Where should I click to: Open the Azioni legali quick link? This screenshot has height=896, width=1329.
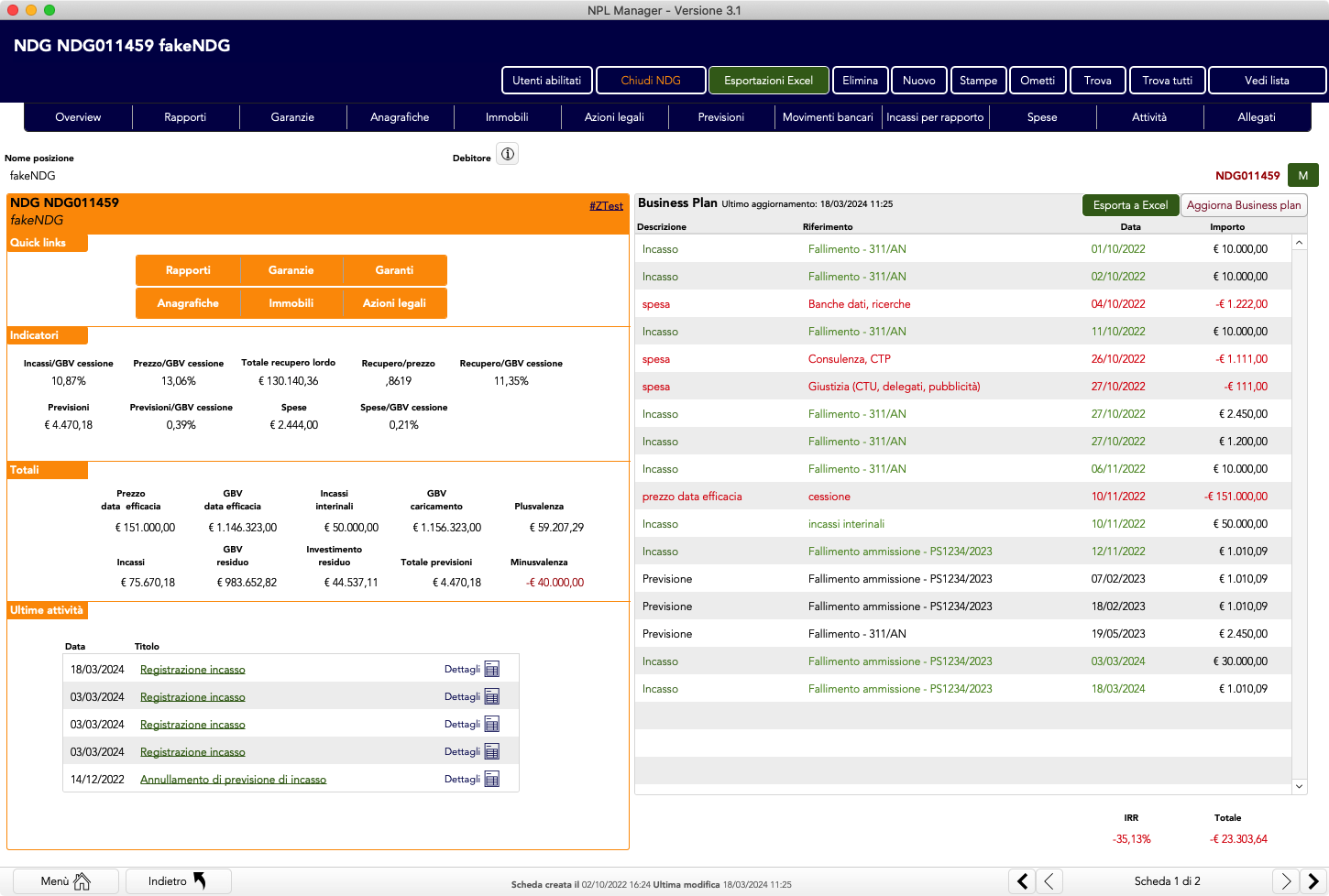[x=394, y=303]
